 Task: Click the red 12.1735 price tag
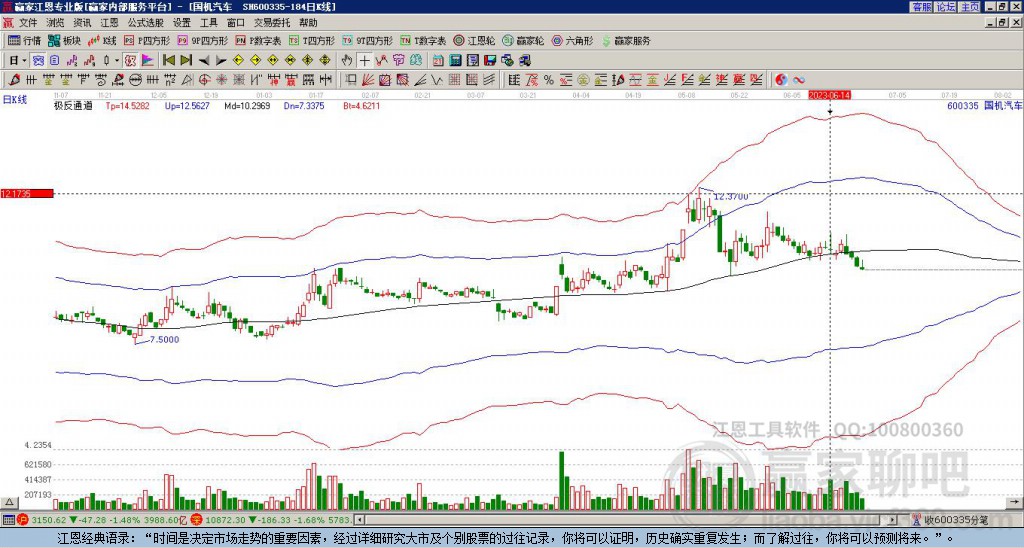[27, 193]
